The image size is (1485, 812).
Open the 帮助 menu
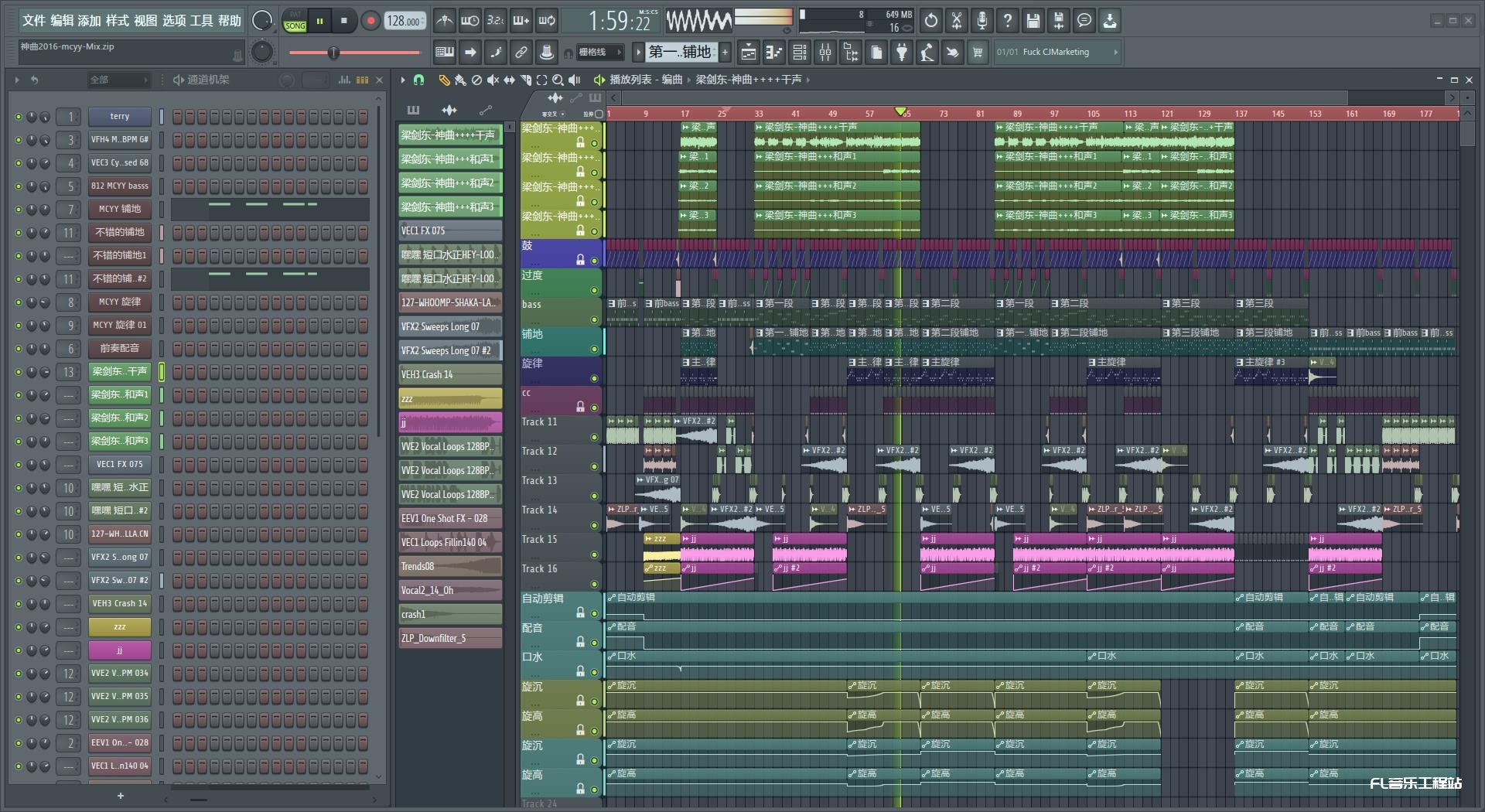230,21
